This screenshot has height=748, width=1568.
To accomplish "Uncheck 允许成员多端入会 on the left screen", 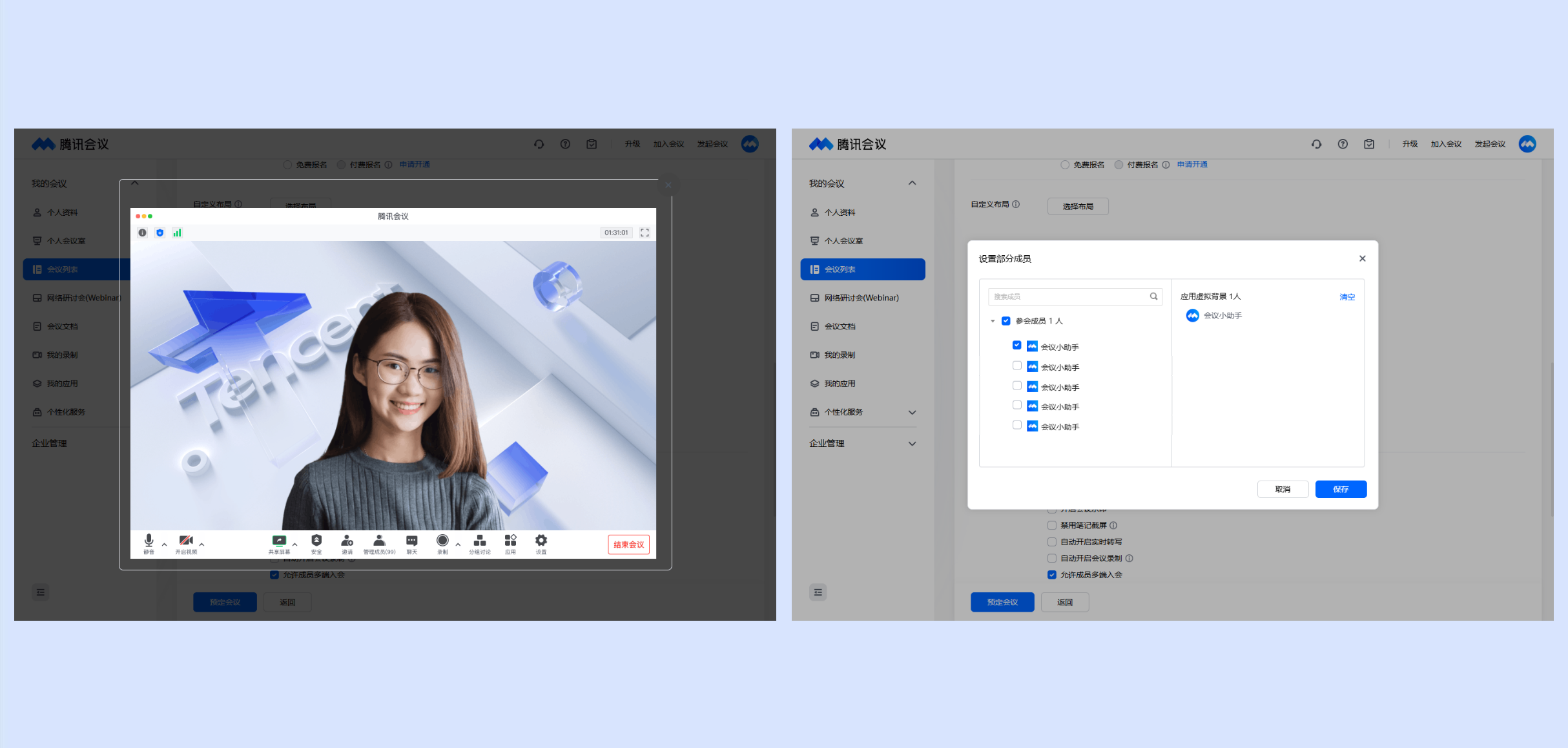I will click(x=274, y=575).
